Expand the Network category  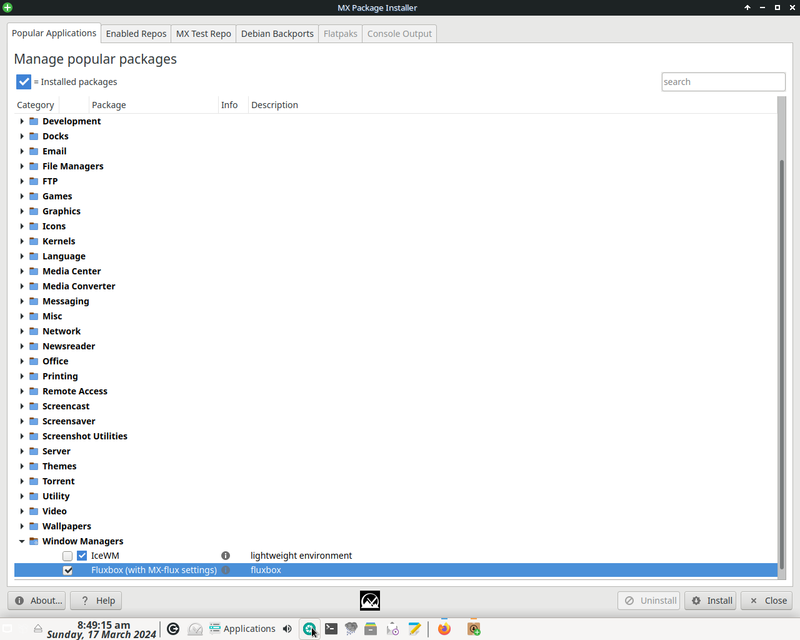(21, 331)
